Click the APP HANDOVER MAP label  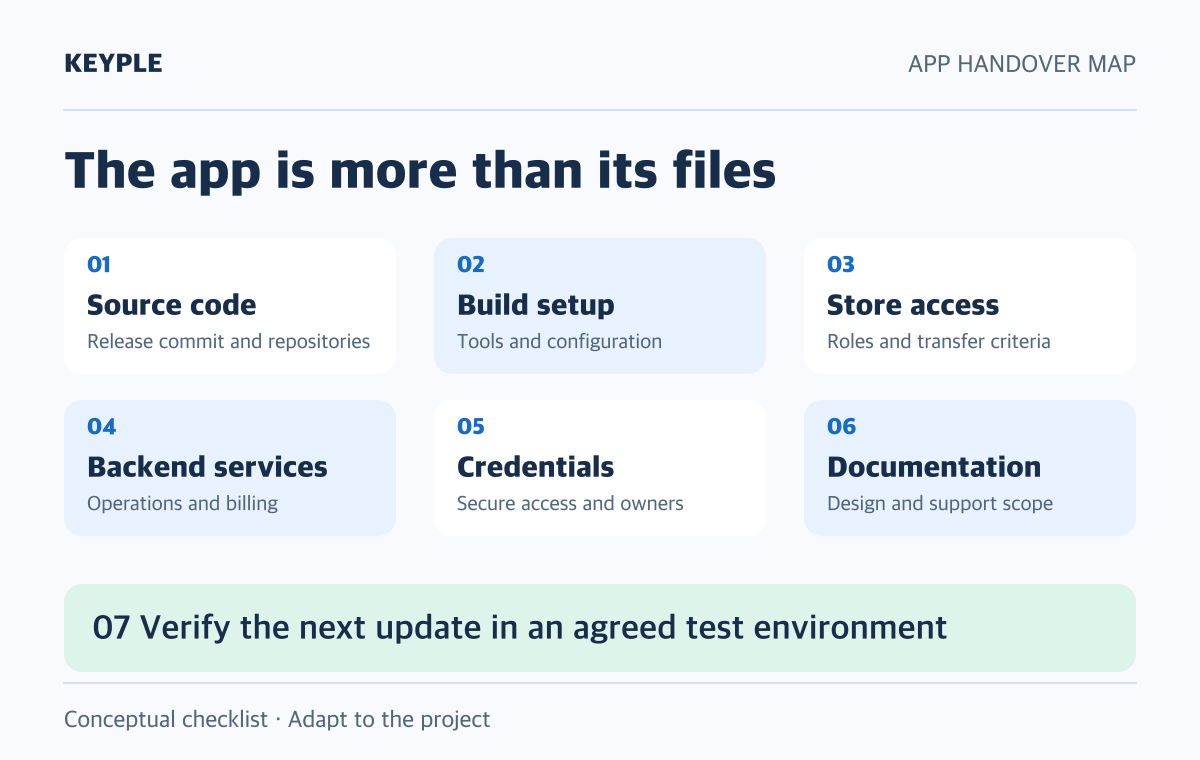[1022, 64]
